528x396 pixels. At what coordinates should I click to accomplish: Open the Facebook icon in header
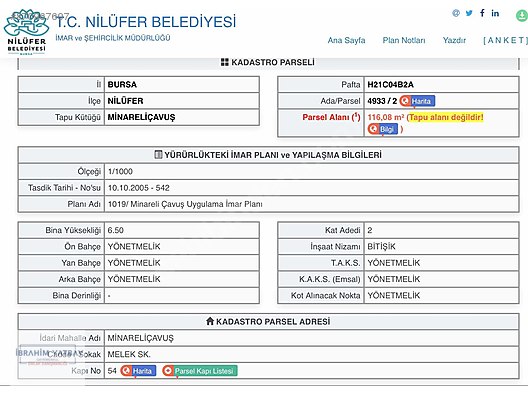(x=482, y=13)
